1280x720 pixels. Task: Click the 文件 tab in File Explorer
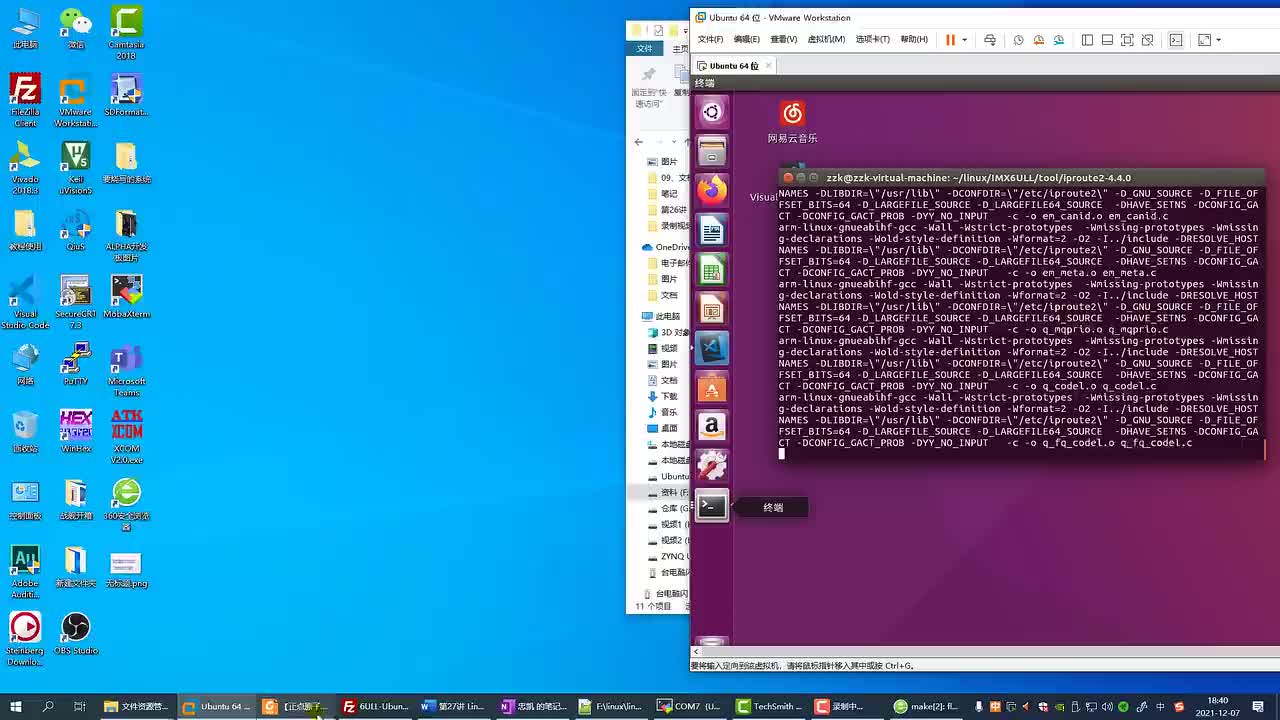[x=645, y=48]
